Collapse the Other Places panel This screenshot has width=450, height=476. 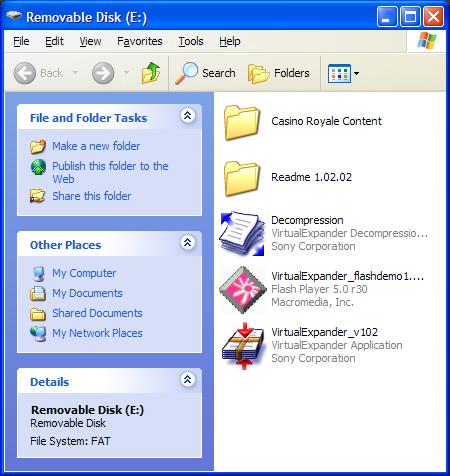(187, 243)
